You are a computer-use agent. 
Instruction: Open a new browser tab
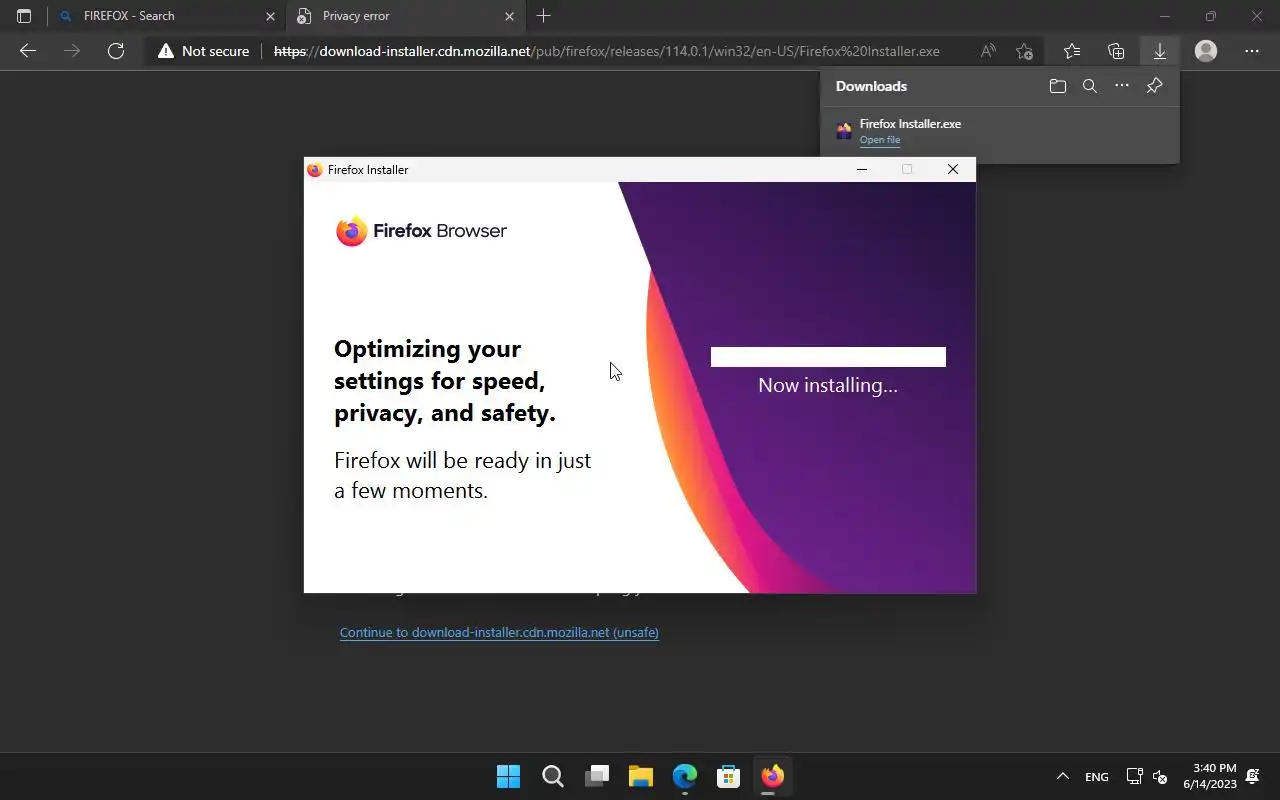tap(544, 16)
